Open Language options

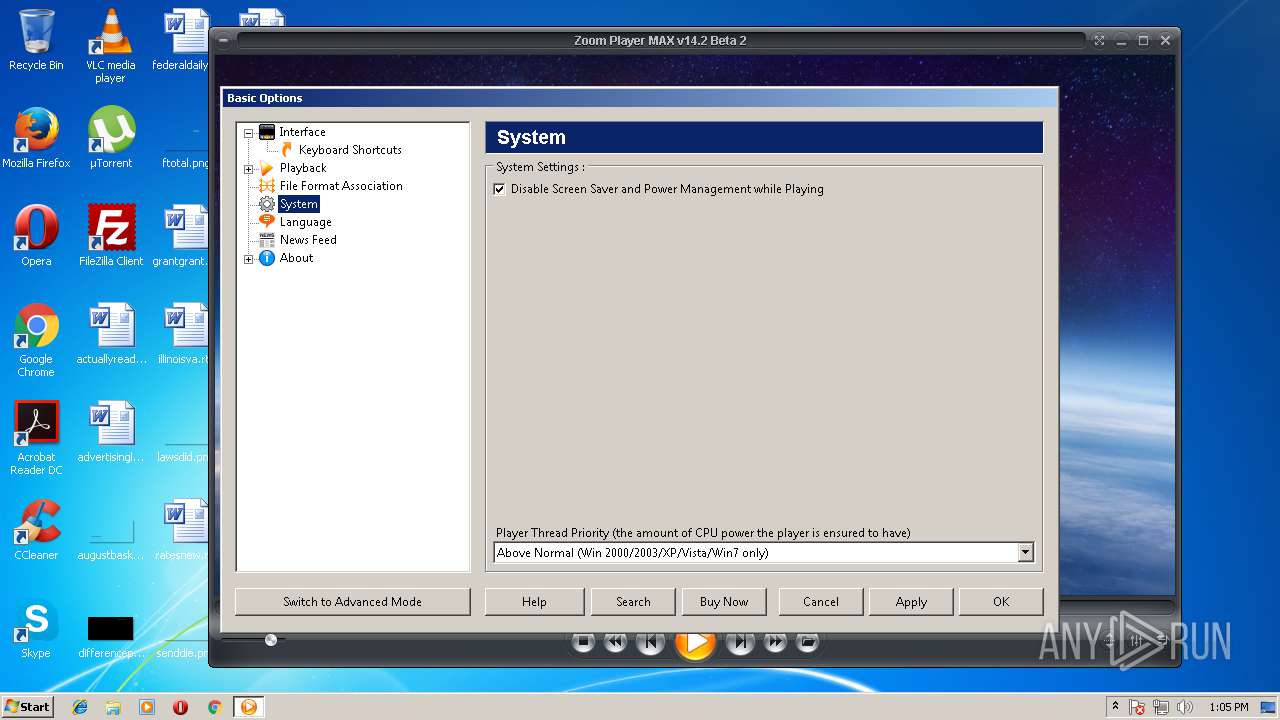click(305, 222)
